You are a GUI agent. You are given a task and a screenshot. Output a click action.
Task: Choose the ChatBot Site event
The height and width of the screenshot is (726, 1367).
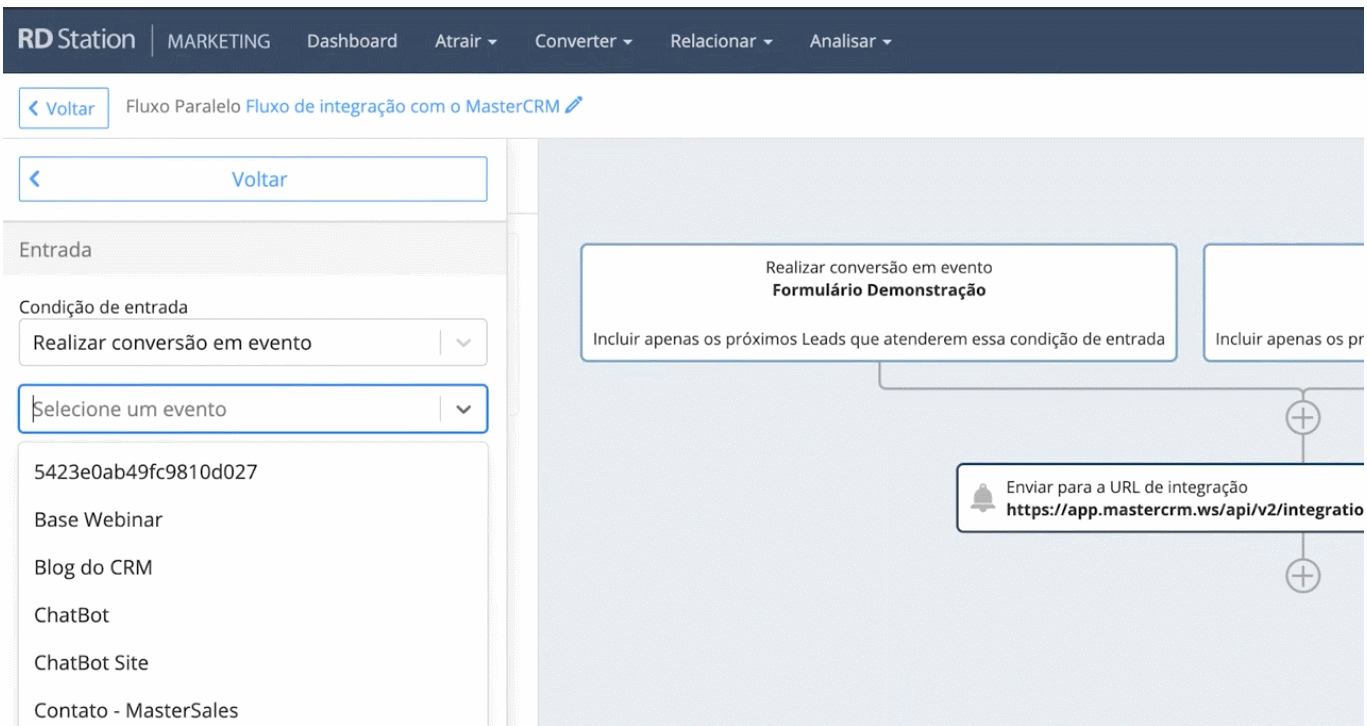pyautogui.click(x=253, y=663)
